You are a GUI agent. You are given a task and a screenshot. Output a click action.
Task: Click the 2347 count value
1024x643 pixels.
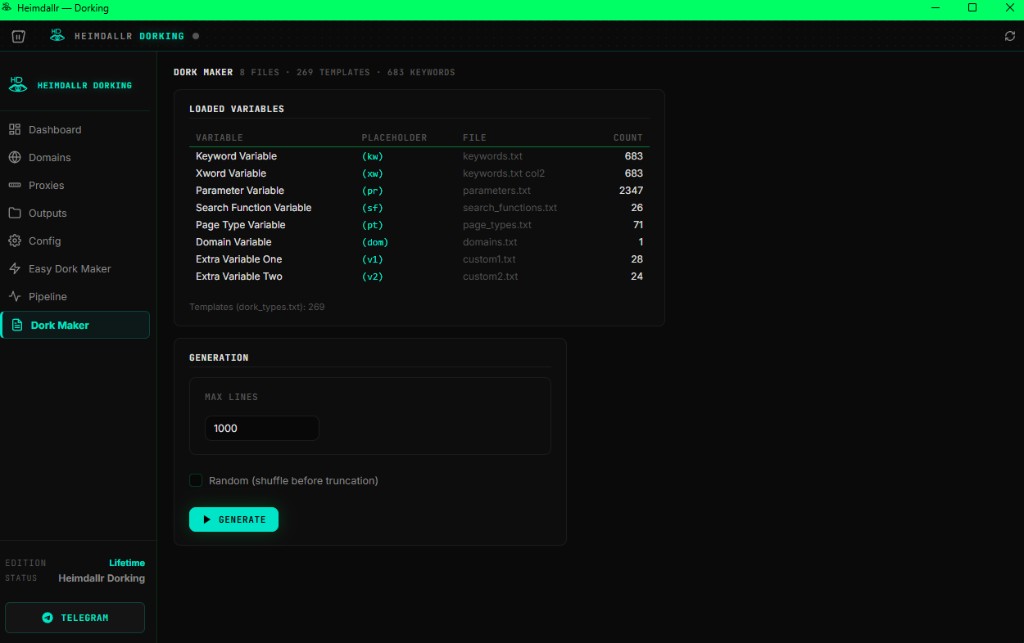[x=631, y=191]
